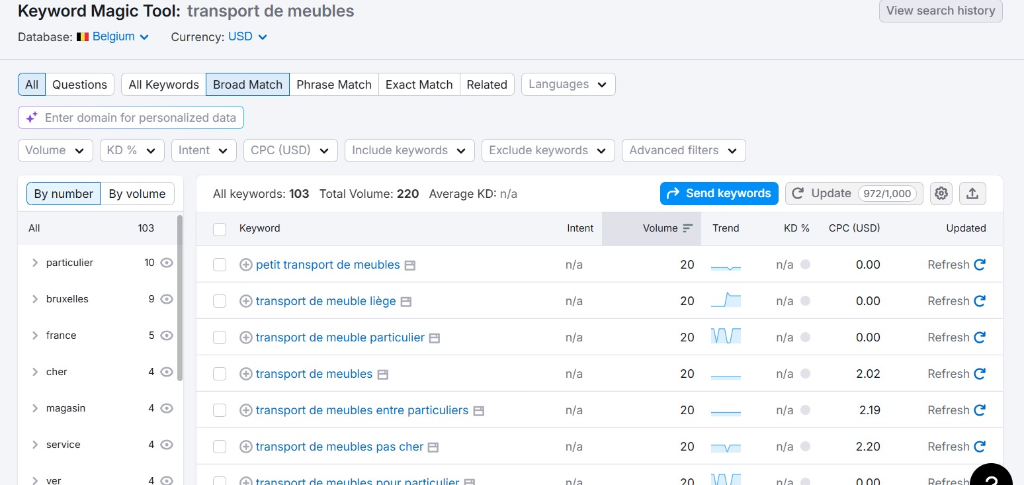Open the Database Belgium dropdown

[112, 37]
